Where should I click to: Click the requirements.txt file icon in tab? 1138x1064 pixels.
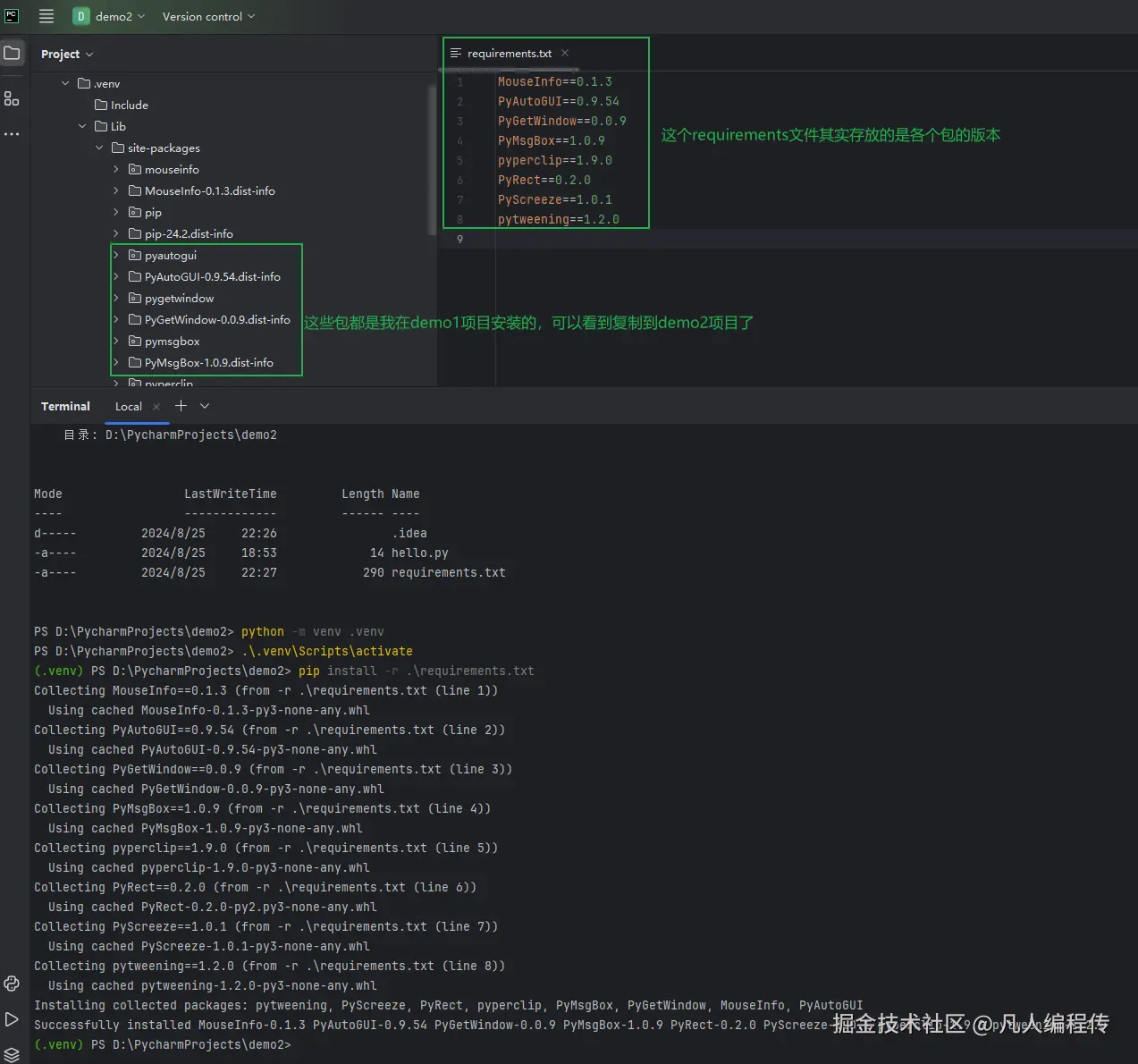[x=456, y=54]
